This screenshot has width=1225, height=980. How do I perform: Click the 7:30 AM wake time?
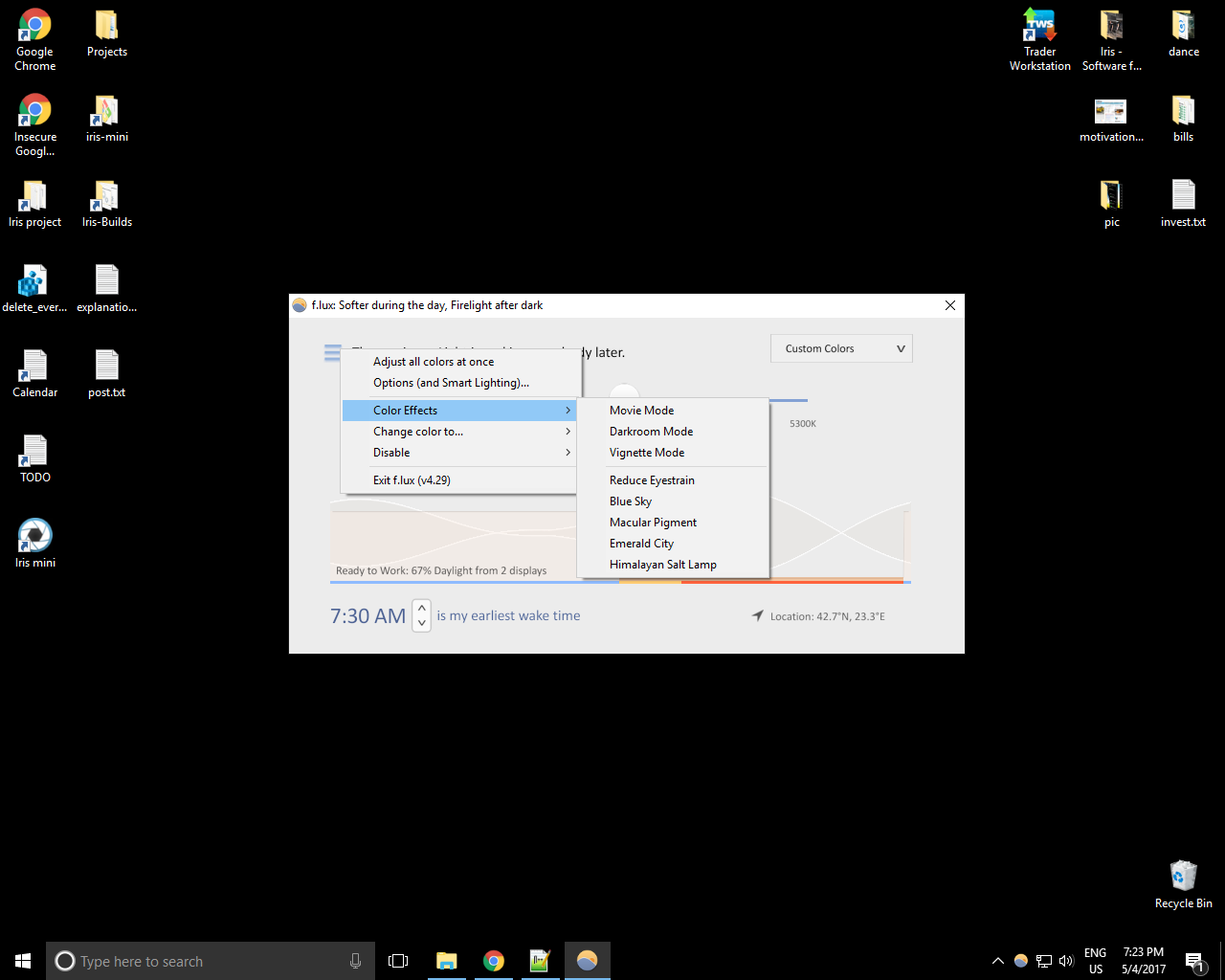368,616
